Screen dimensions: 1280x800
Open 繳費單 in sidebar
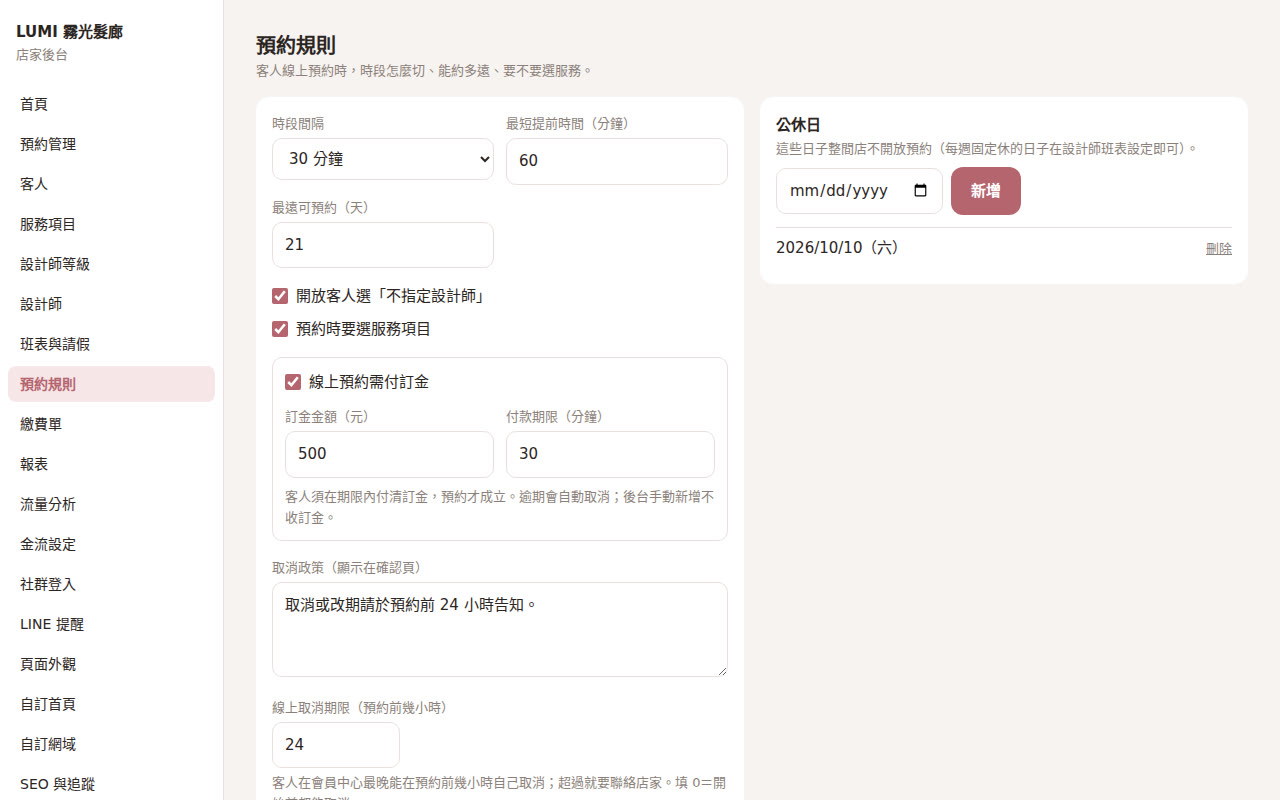(x=111, y=424)
